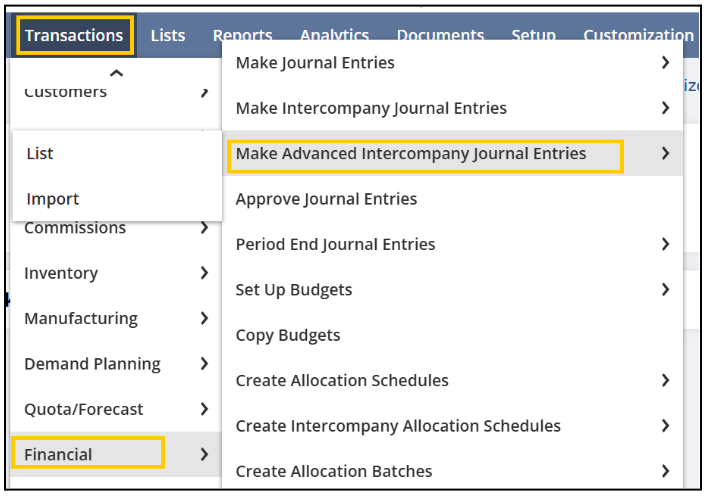
Task: Expand chevron beside Create Allocation Schedules
Action: coord(666,380)
